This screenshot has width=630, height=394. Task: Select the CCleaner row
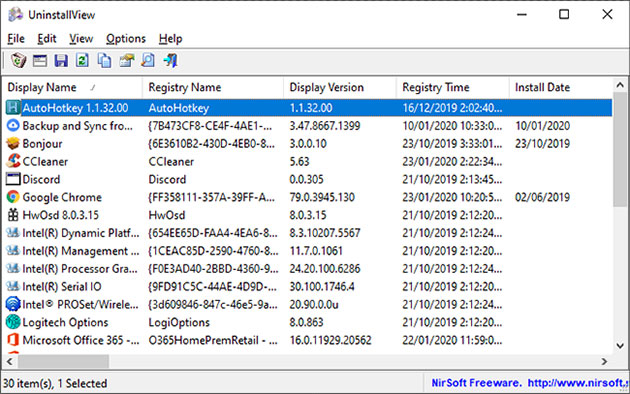pyautogui.click(x=309, y=161)
